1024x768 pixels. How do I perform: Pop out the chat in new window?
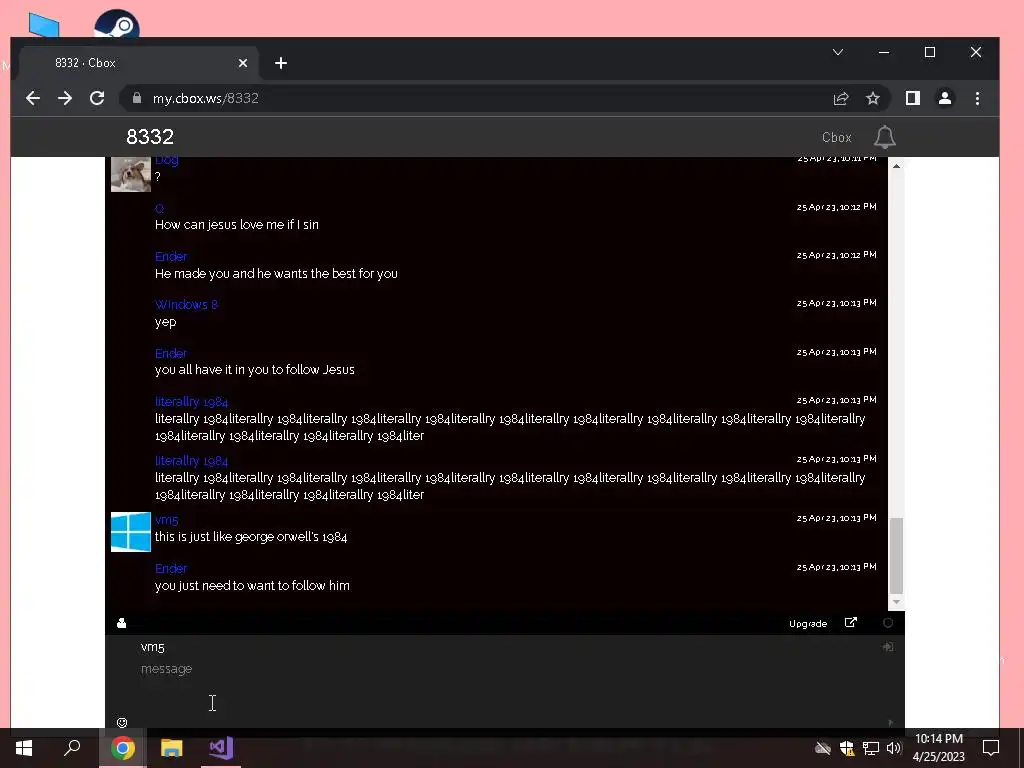pos(850,622)
